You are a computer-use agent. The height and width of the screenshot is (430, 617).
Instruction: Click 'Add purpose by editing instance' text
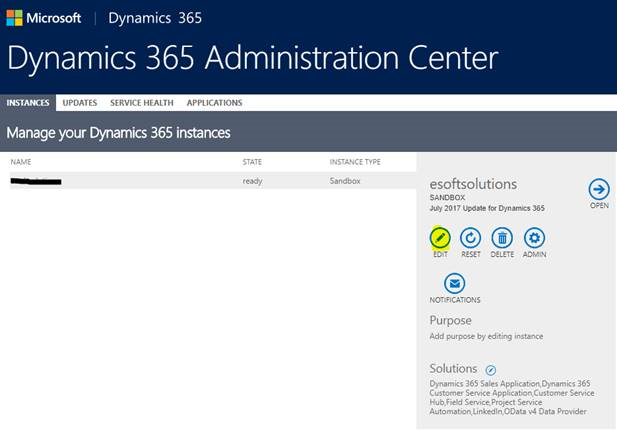pyautogui.click(x=486, y=336)
